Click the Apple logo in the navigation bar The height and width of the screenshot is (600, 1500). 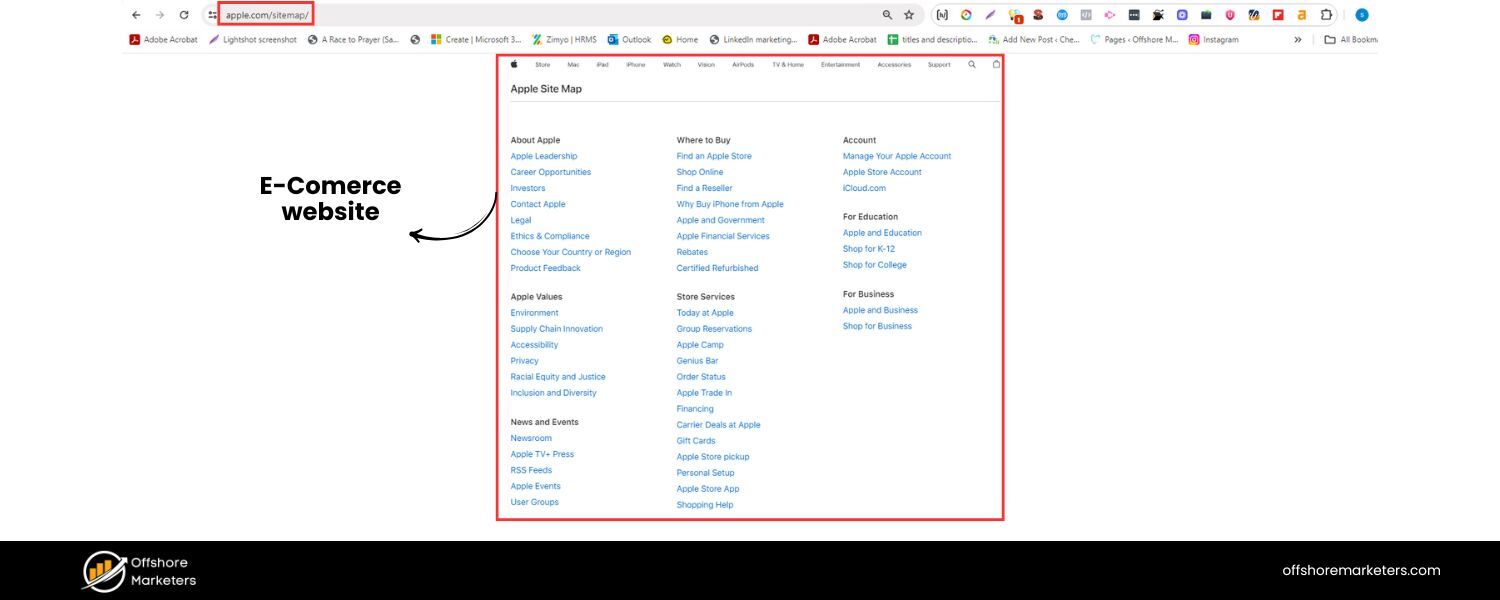pyautogui.click(x=513, y=64)
